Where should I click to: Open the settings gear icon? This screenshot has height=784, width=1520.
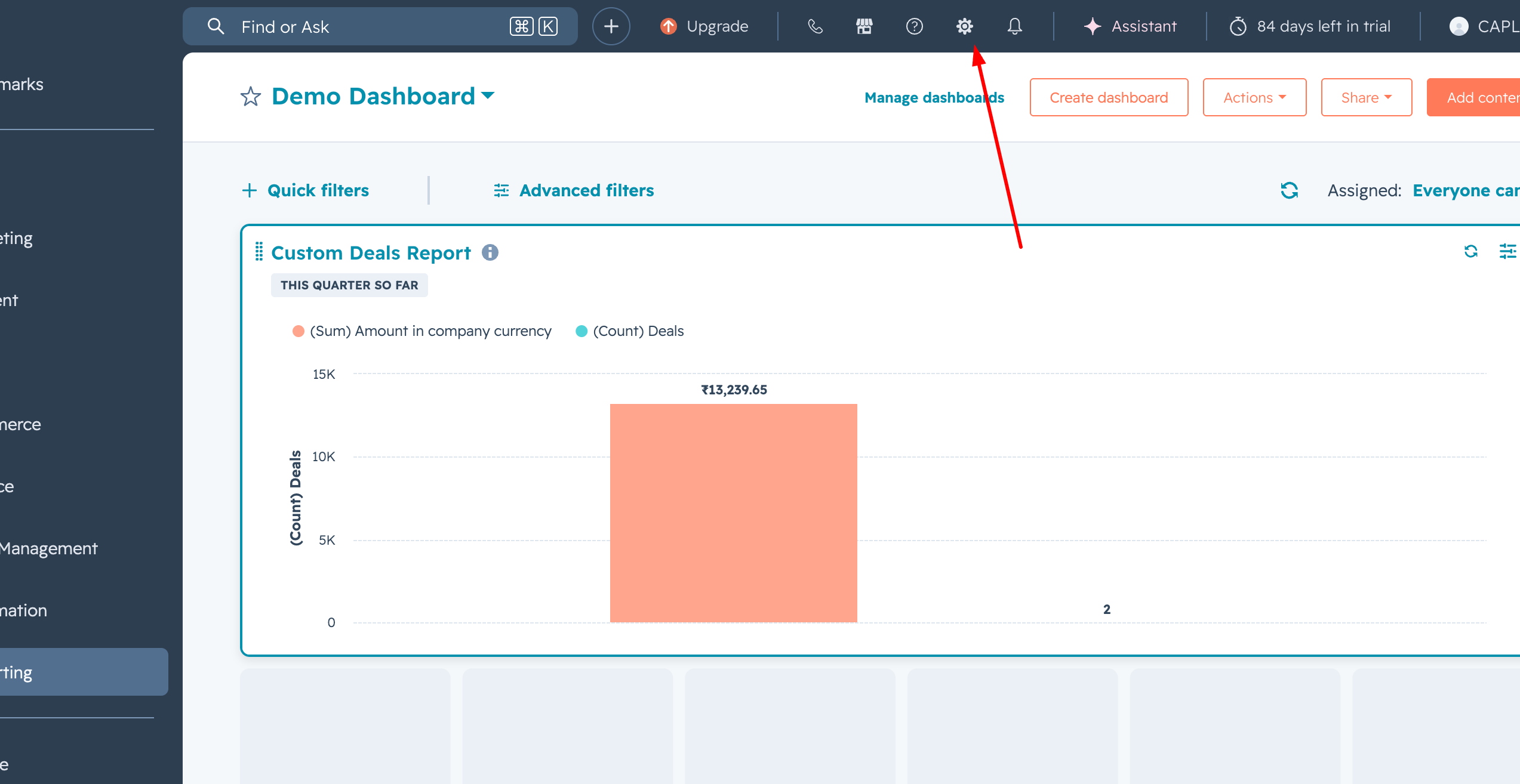(x=964, y=26)
